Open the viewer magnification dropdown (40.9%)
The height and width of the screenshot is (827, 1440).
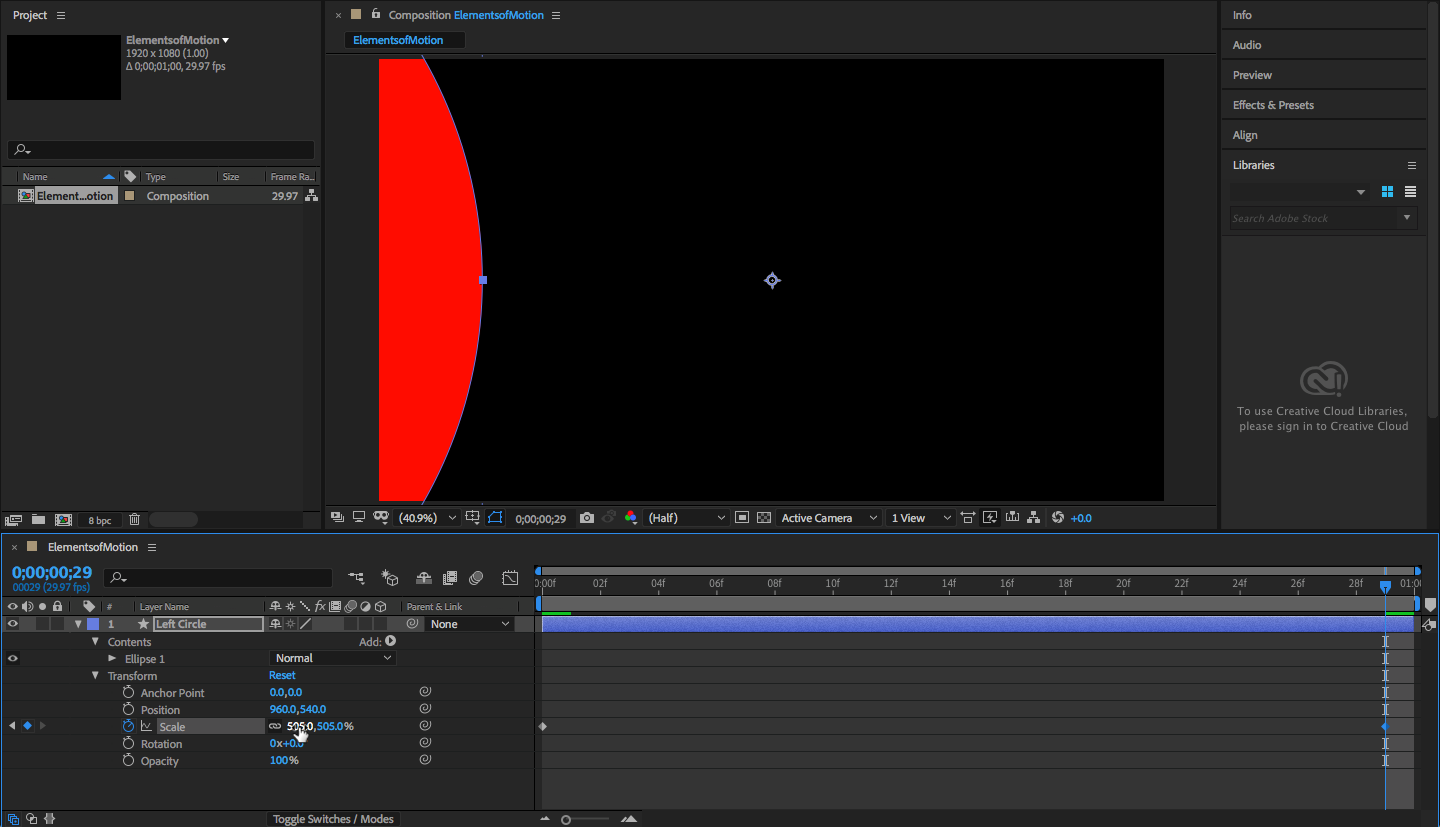tap(429, 518)
